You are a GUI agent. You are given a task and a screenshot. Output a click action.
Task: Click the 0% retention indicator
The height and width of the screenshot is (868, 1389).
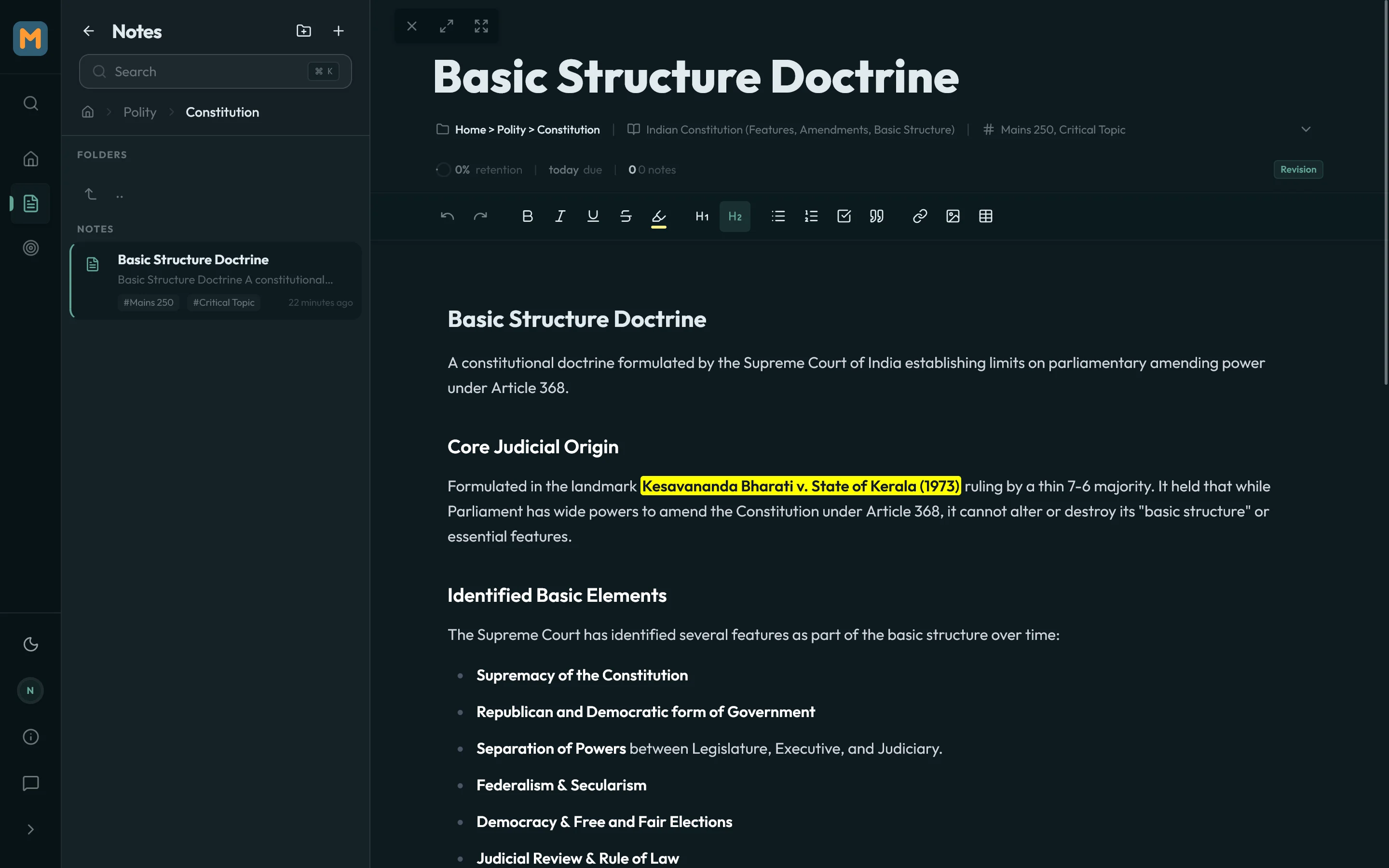[479, 170]
